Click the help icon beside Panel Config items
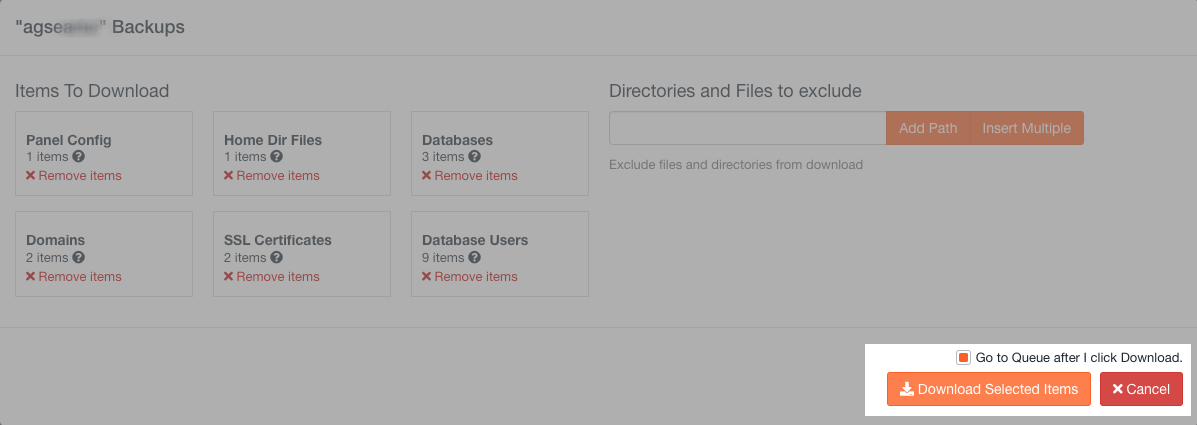1197x425 pixels. coord(79,156)
